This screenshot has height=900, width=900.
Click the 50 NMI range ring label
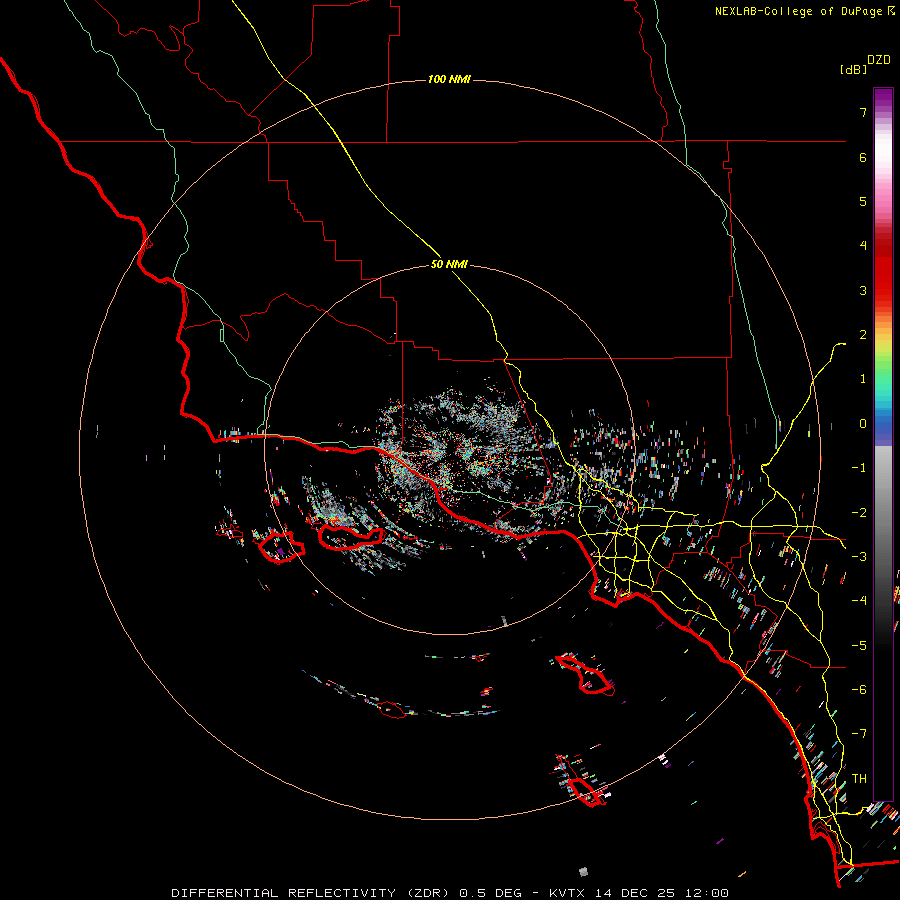pos(449,265)
